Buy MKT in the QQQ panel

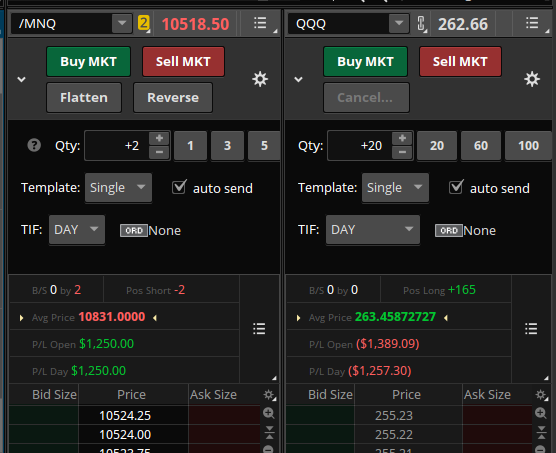(365, 62)
